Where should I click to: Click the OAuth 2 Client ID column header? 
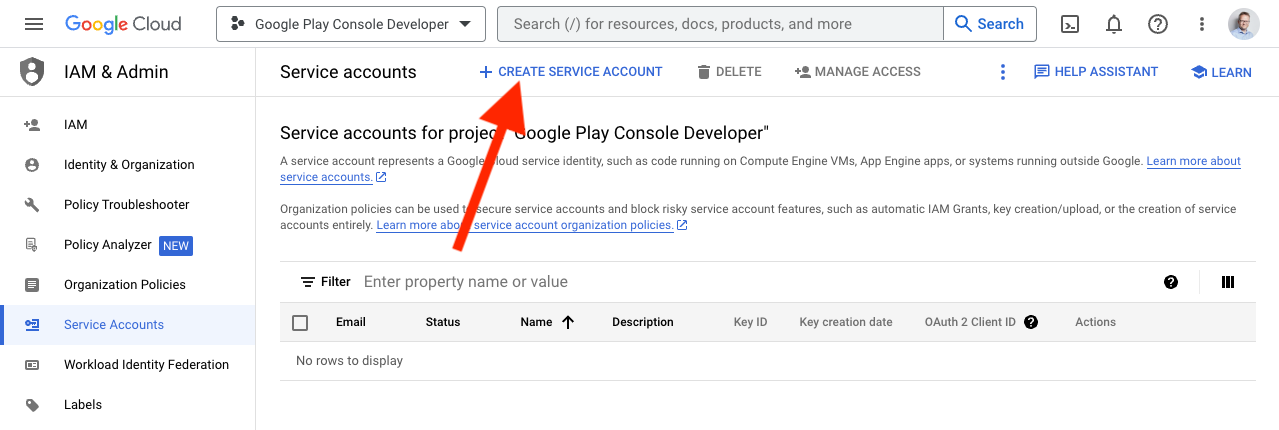coord(970,322)
